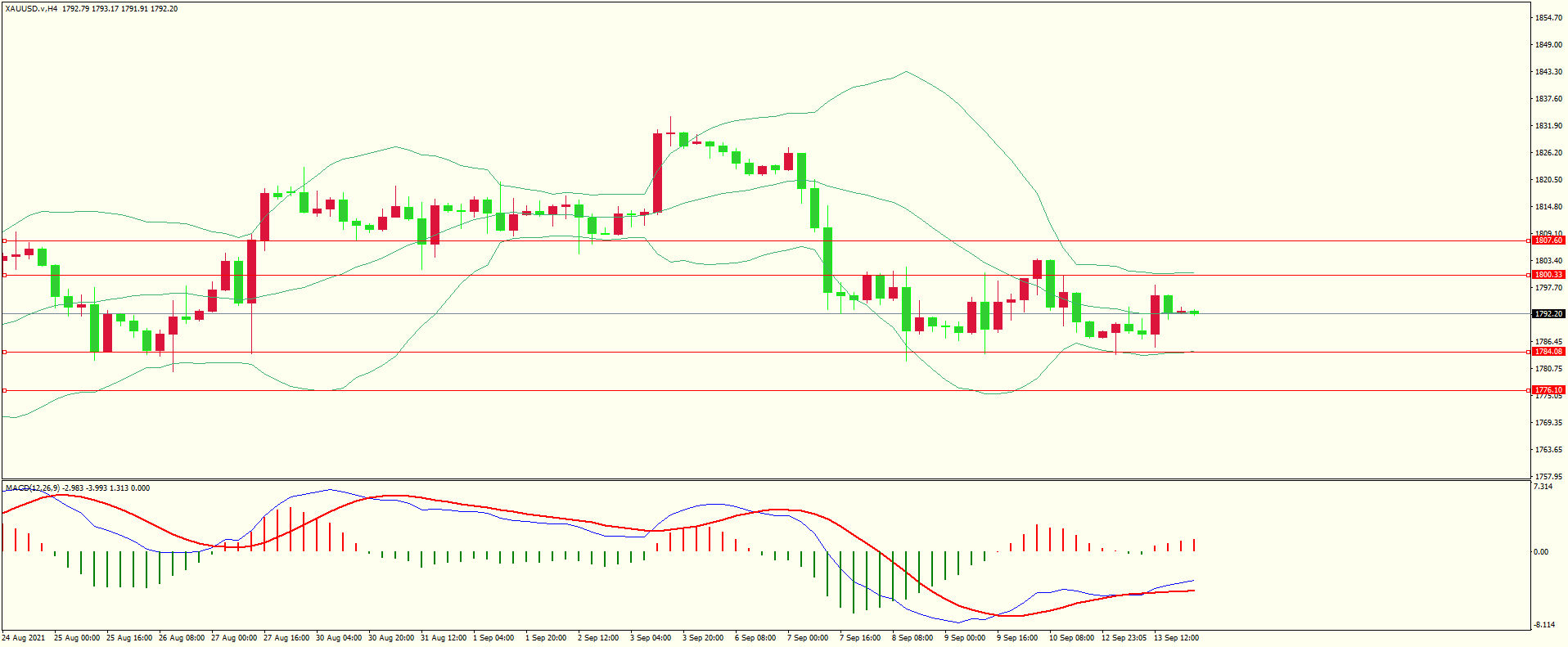
Task: Click the 1820.50 price axis value
Action: coord(1548,179)
